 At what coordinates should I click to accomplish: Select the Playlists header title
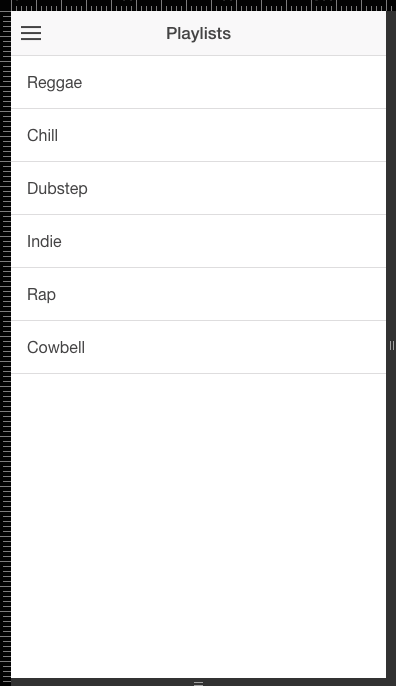point(198,34)
